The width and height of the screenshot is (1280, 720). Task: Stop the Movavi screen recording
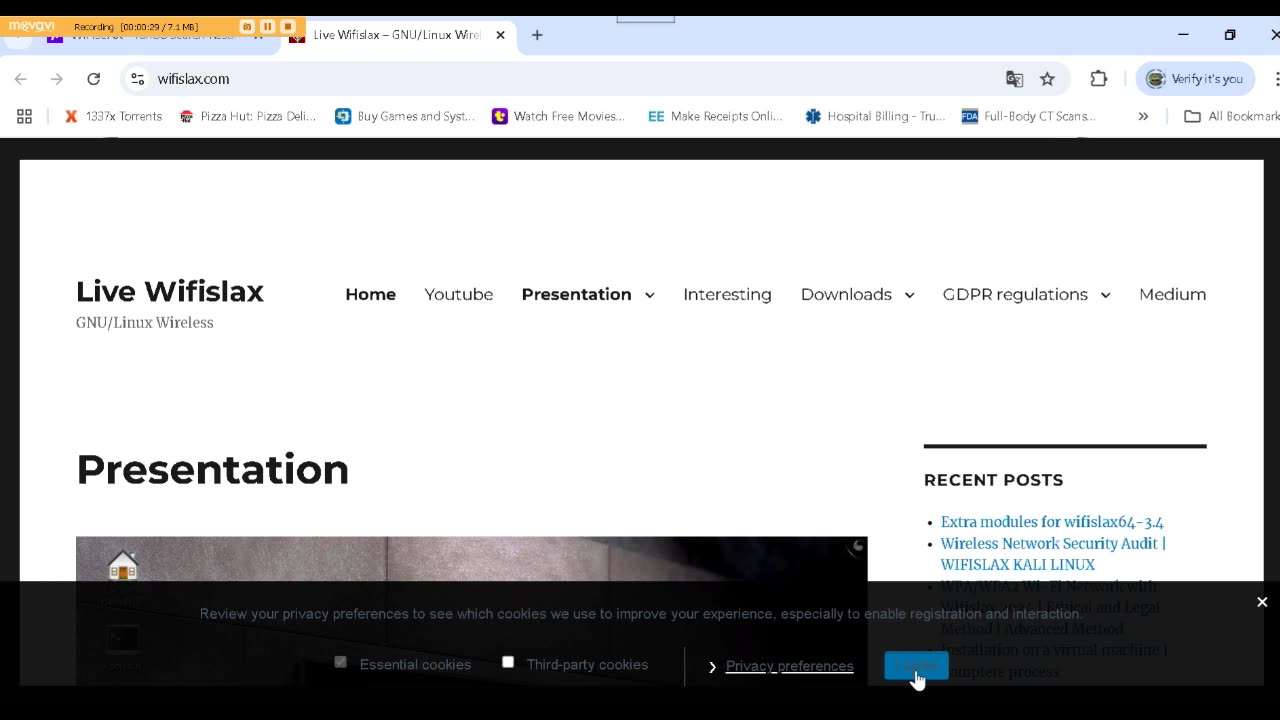pos(288,26)
